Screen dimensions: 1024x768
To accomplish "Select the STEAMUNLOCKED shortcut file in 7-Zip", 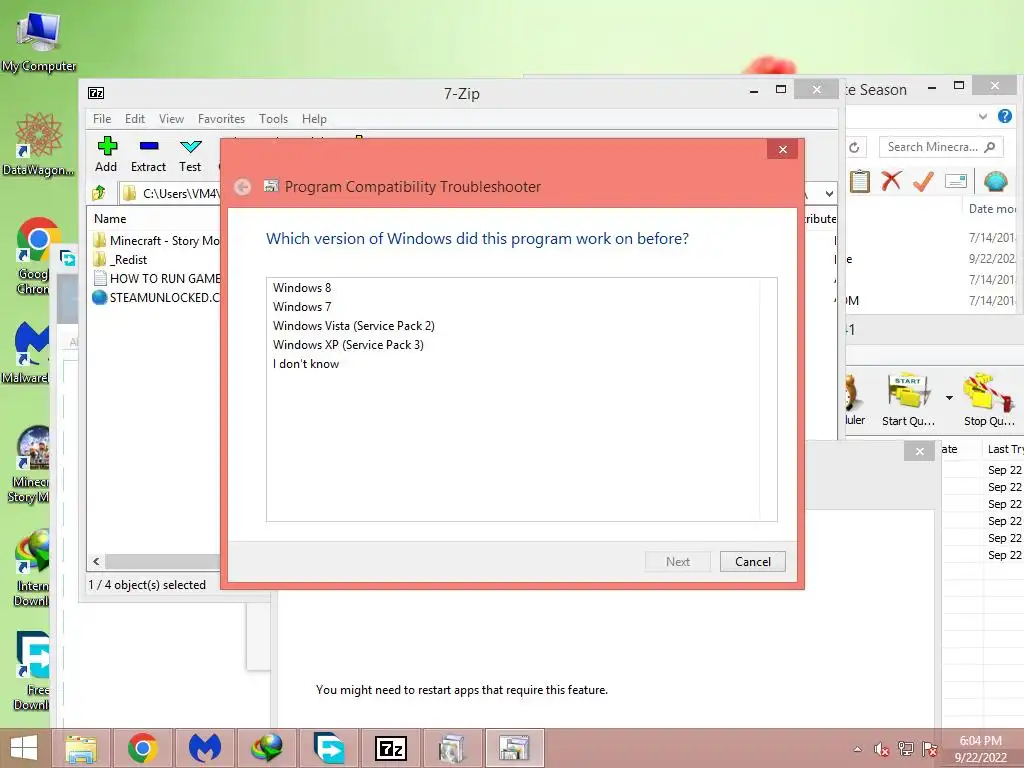I will [x=155, y=297].
